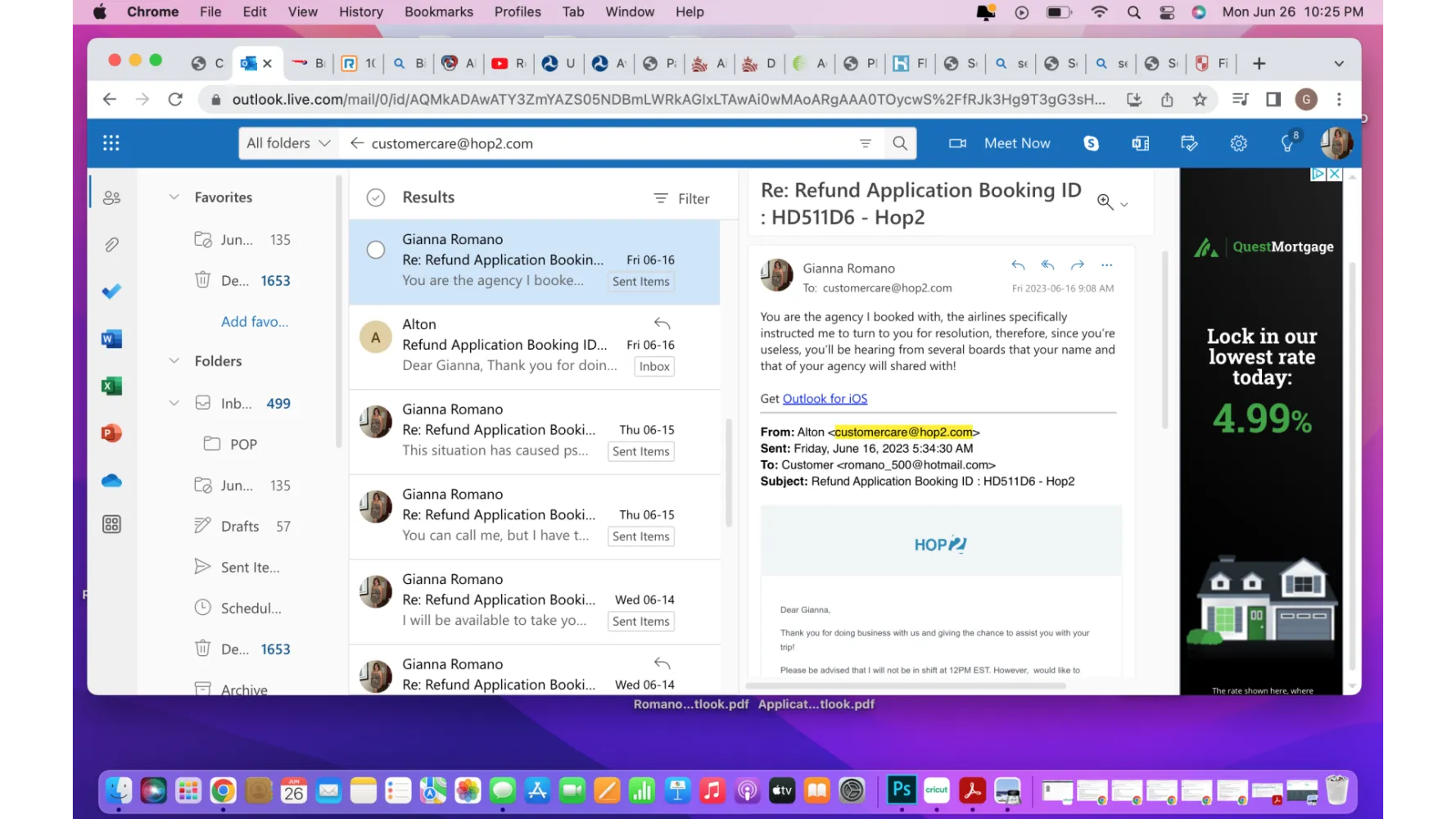Viewport: 1456px width, 819px height.
Task: Launch Word from the left rail
Action: click(x=111, y=339)
